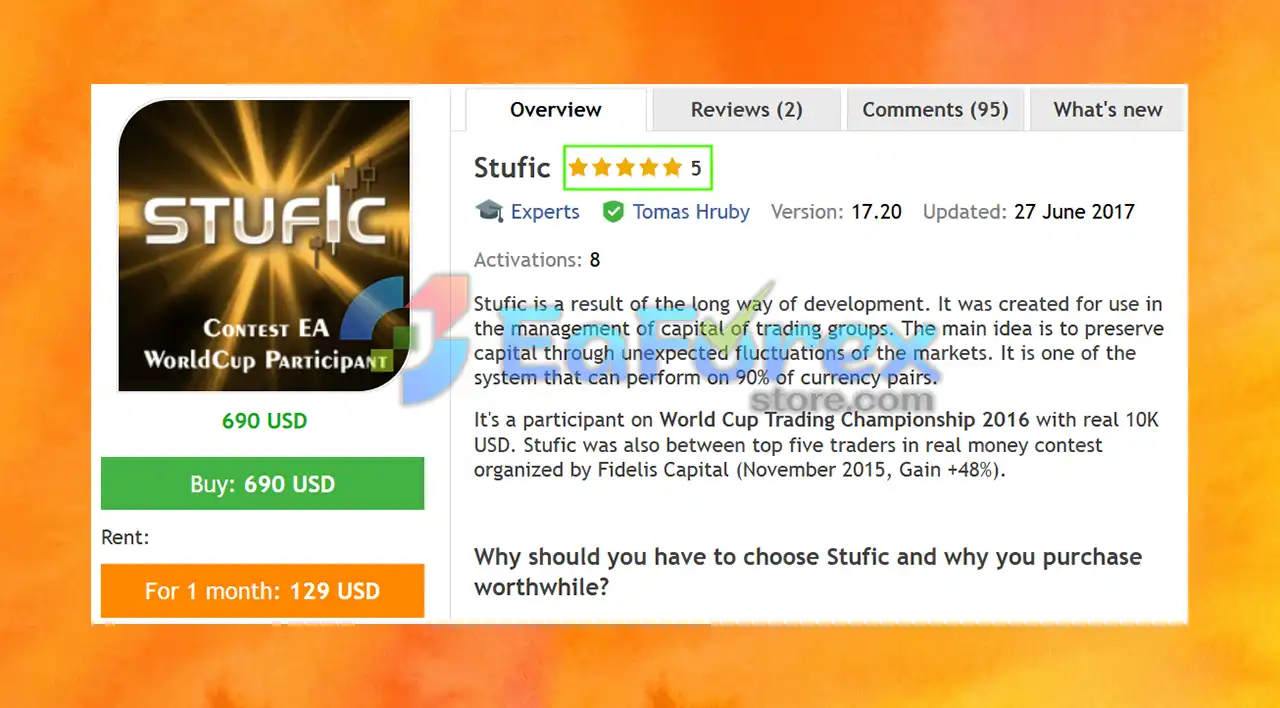Click the fifth rating star

pyautogui.click(x=672, y=168)
